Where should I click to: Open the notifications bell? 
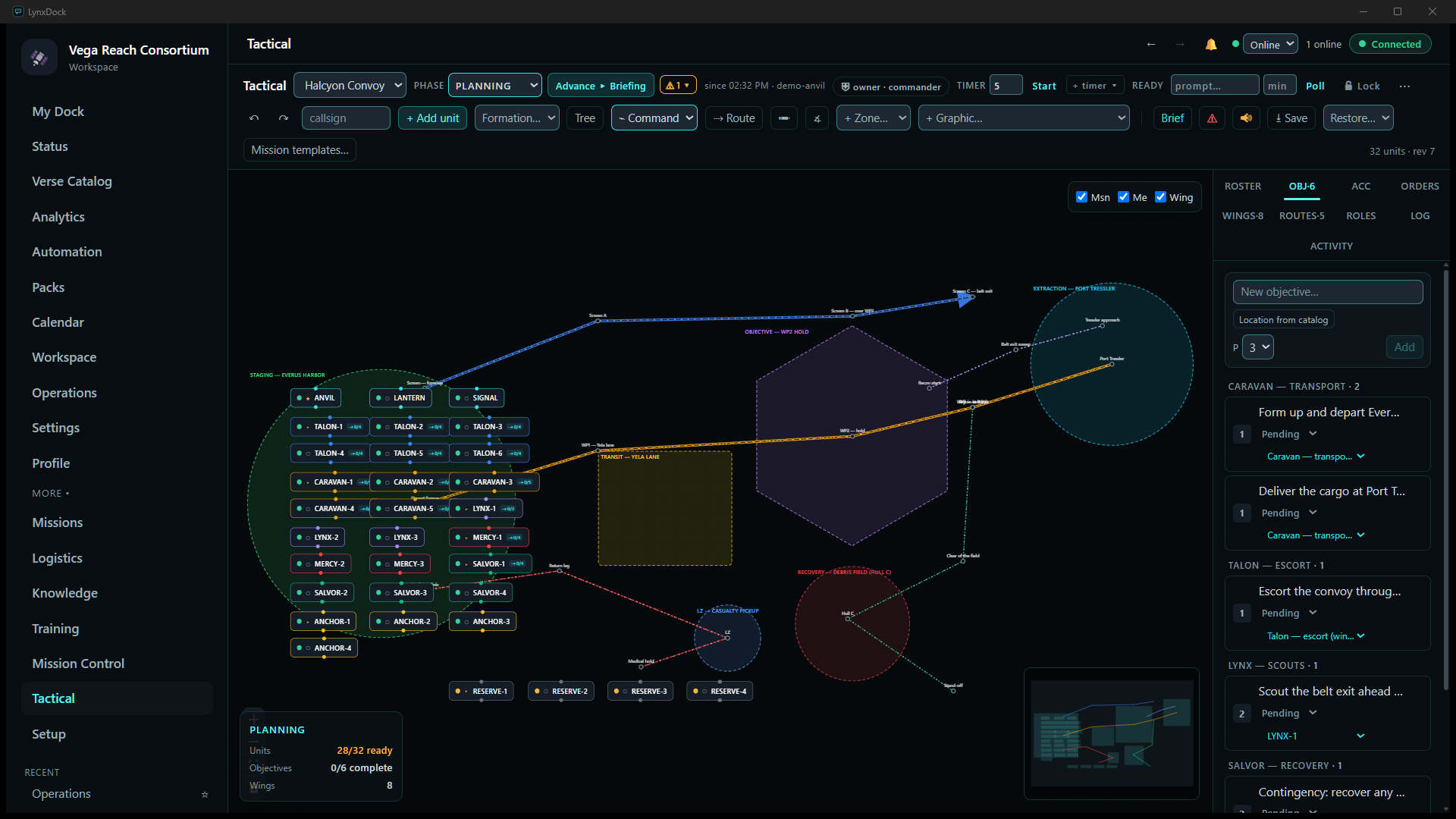(1211, 44)
